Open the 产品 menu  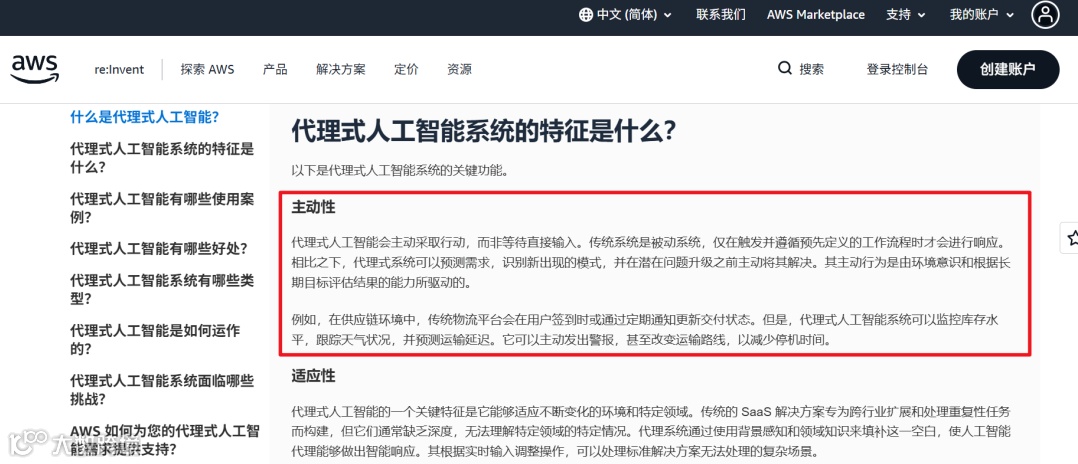tap(275, 69)
